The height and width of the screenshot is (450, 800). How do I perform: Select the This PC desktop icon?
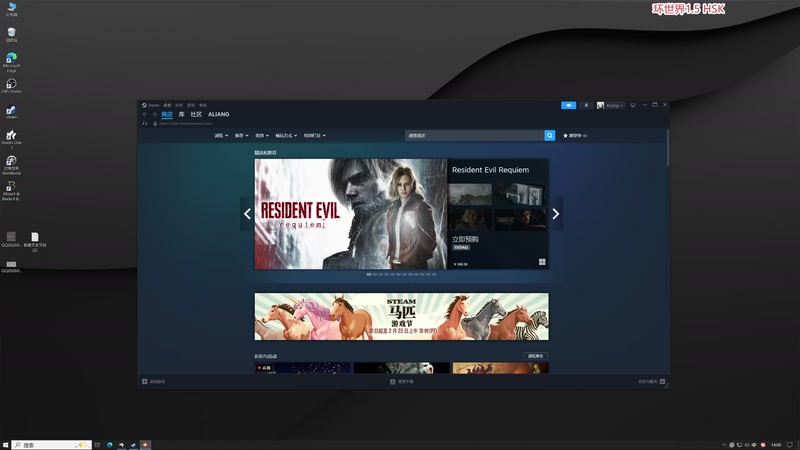point(11,9)
